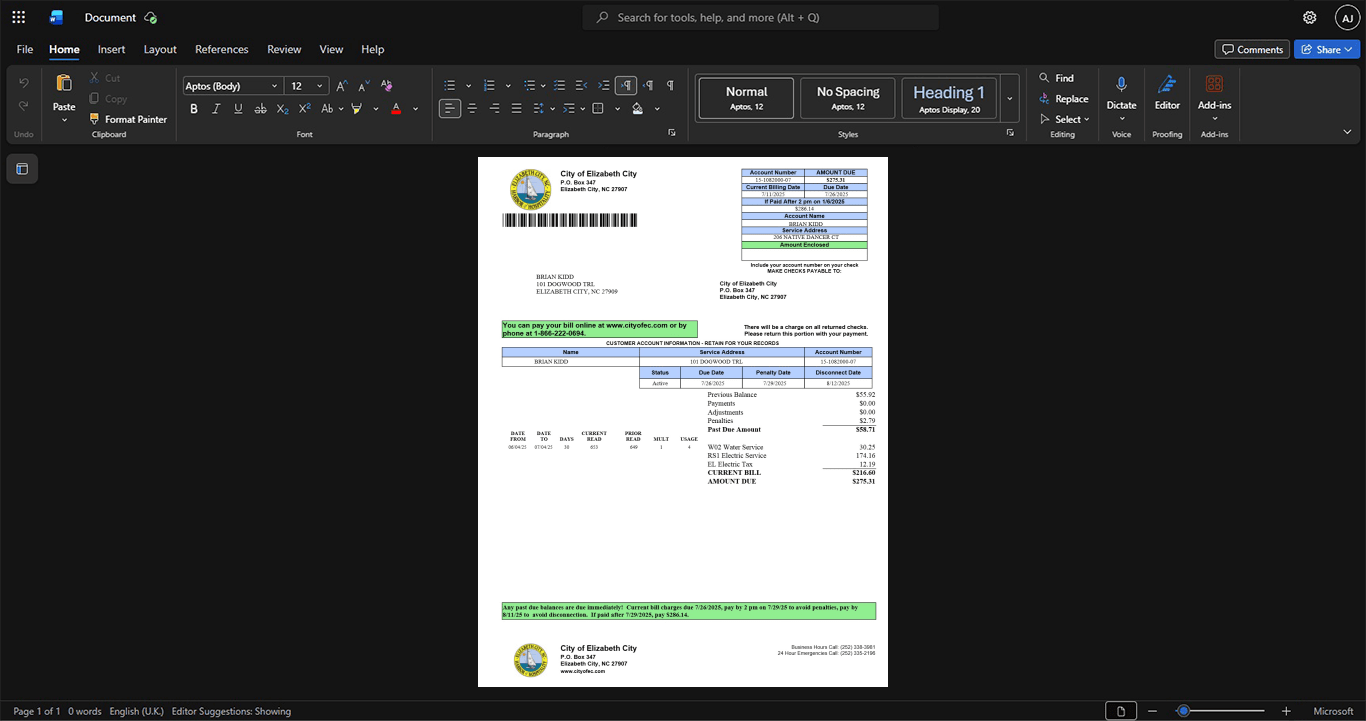Click the utility bill document page
The width and height of the screenshot is (1366, 721).
click(x=683, y=422)
